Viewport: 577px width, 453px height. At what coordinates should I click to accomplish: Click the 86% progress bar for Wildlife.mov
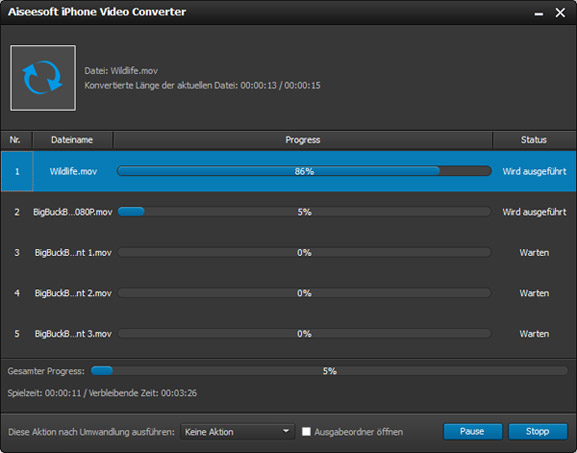click(304, 171)
